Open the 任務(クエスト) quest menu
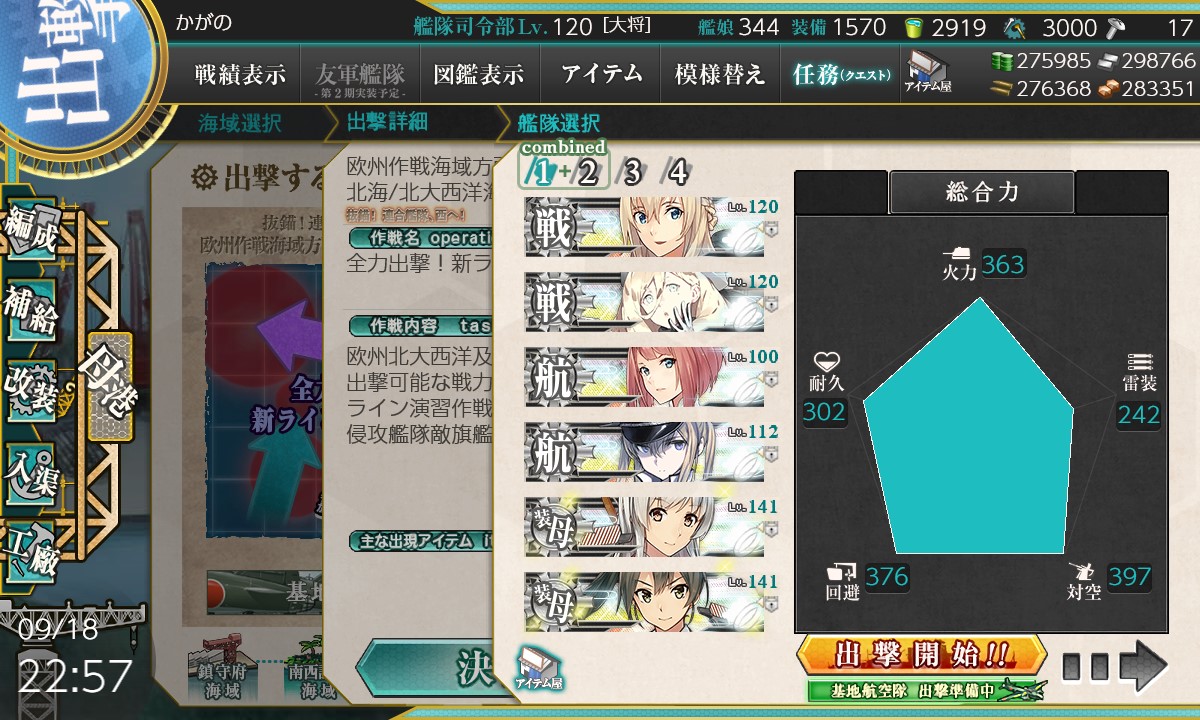1200x720 pixels. click(x=841, y=75)
